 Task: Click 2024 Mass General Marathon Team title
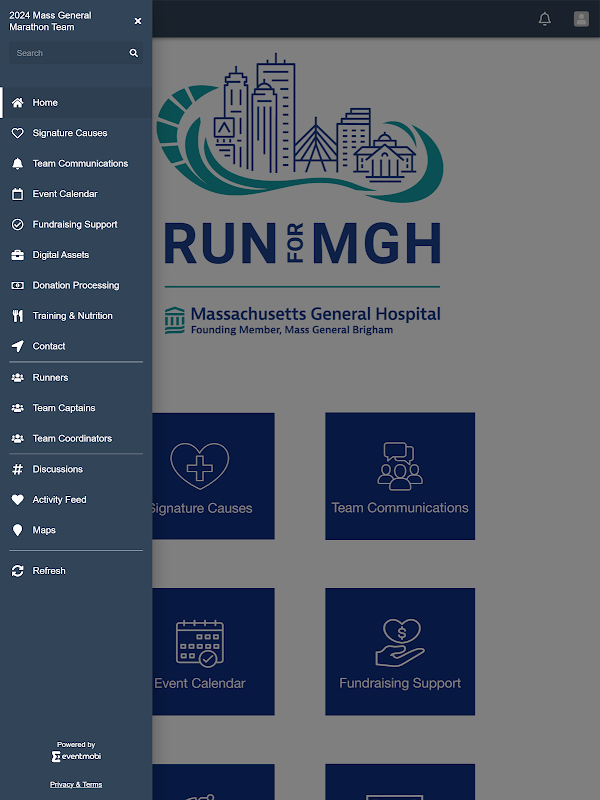coord(50,21)
